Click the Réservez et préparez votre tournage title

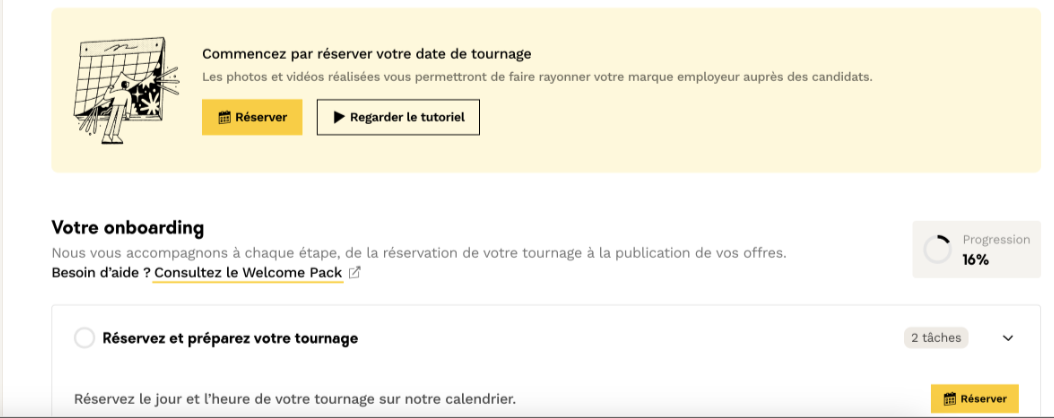click(230, 339)
